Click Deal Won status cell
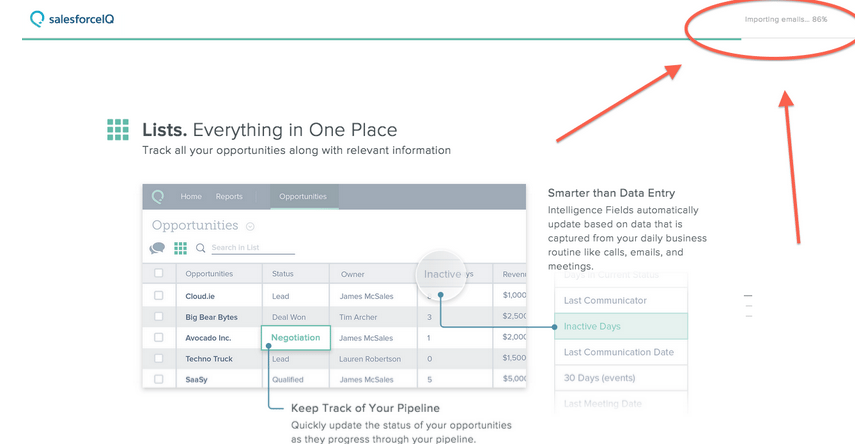 click(289, 317)
